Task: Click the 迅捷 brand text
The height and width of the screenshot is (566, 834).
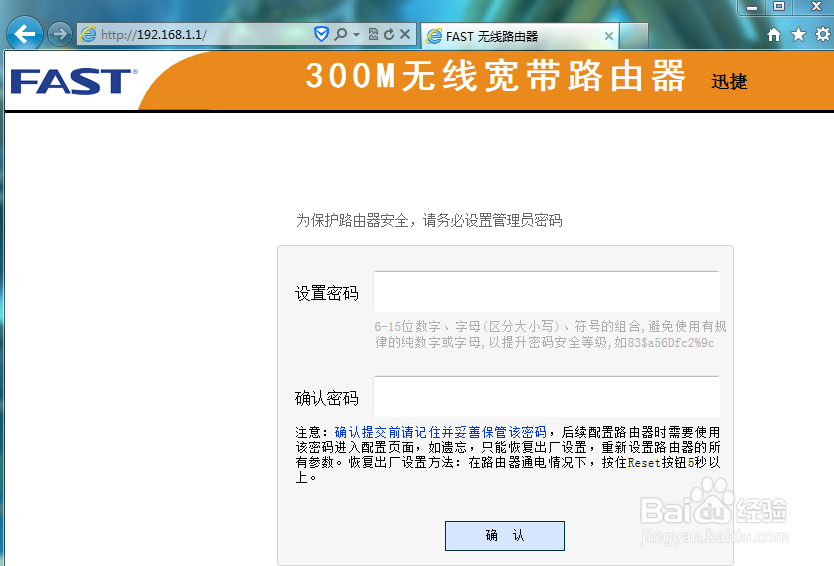Action: tap(729, 82)
